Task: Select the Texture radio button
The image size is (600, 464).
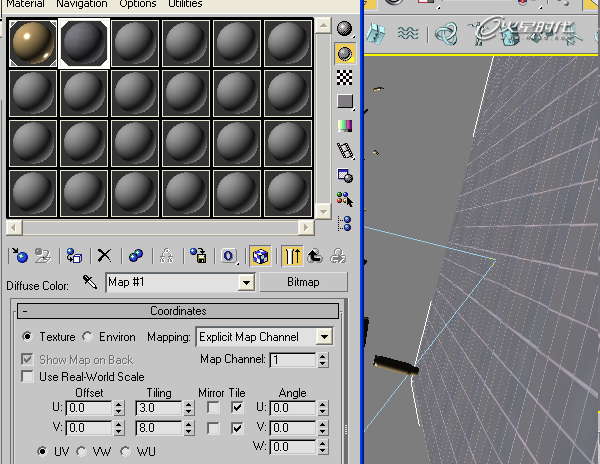Action: 27,337
